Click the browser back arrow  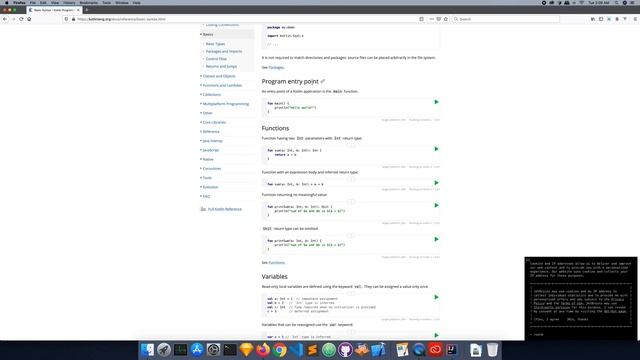coord(5,19)
